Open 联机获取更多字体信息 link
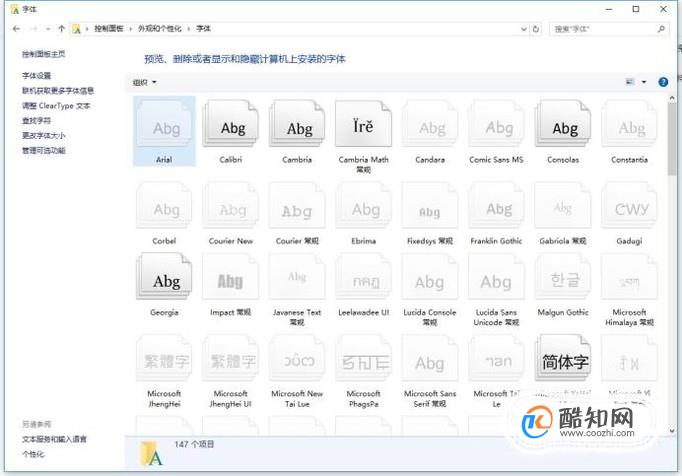 click(58, 91)
